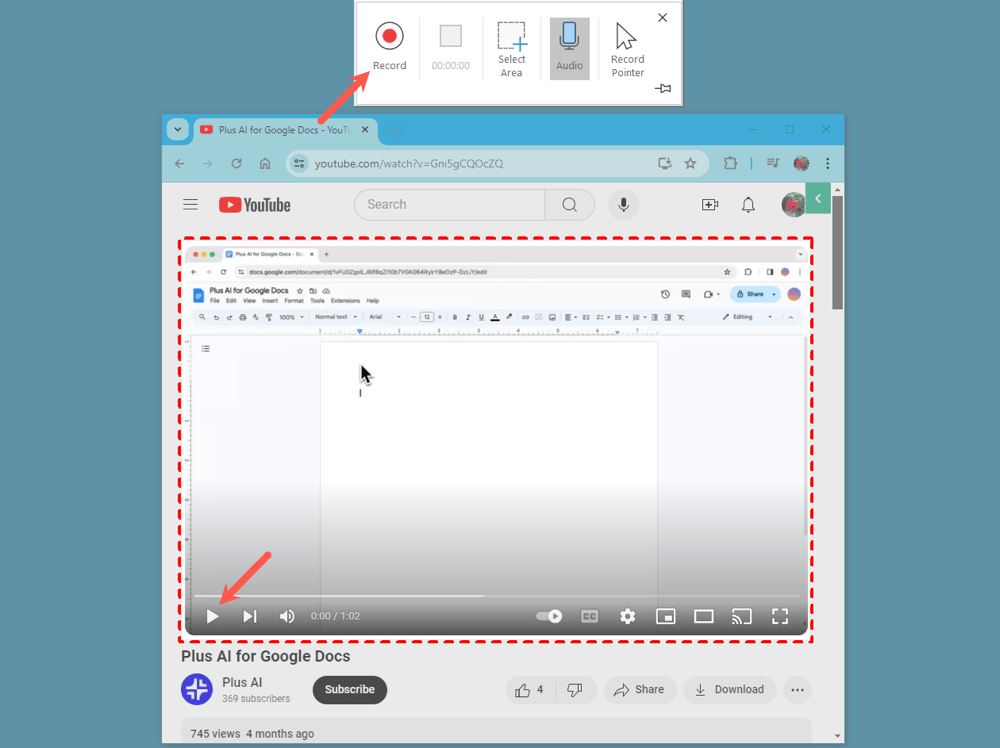The image size is (1000, 748).
Task: Open the Extensions puzzle icon
Action: click(730, 164)
